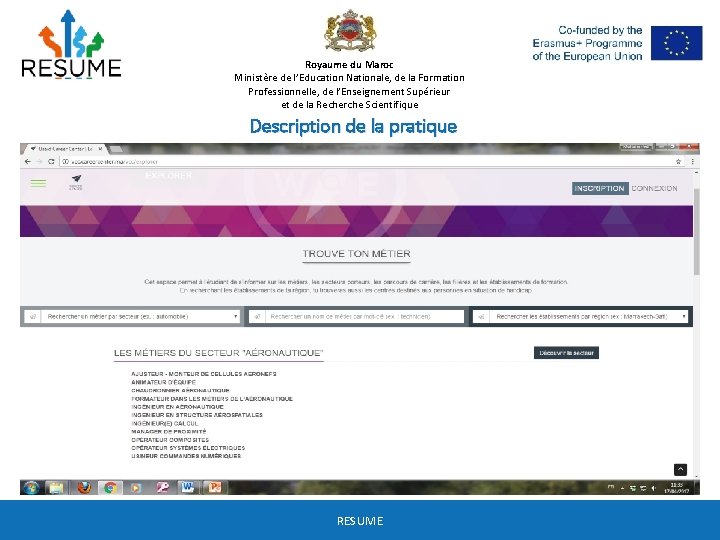
Task: Click the volume icon in the system tray
Action: [x=653, y=488]
